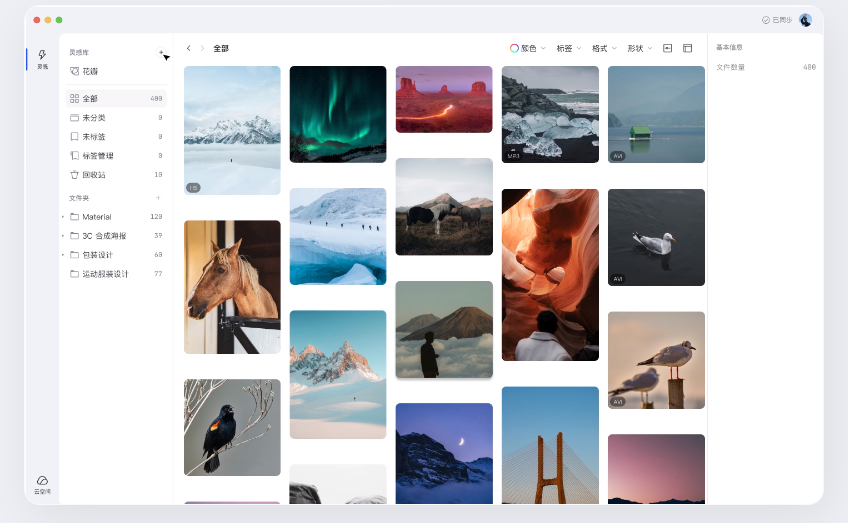The image size is (848, 523).
Task: Toggle the panel layout icon
Action: click(x=687, y=48)
